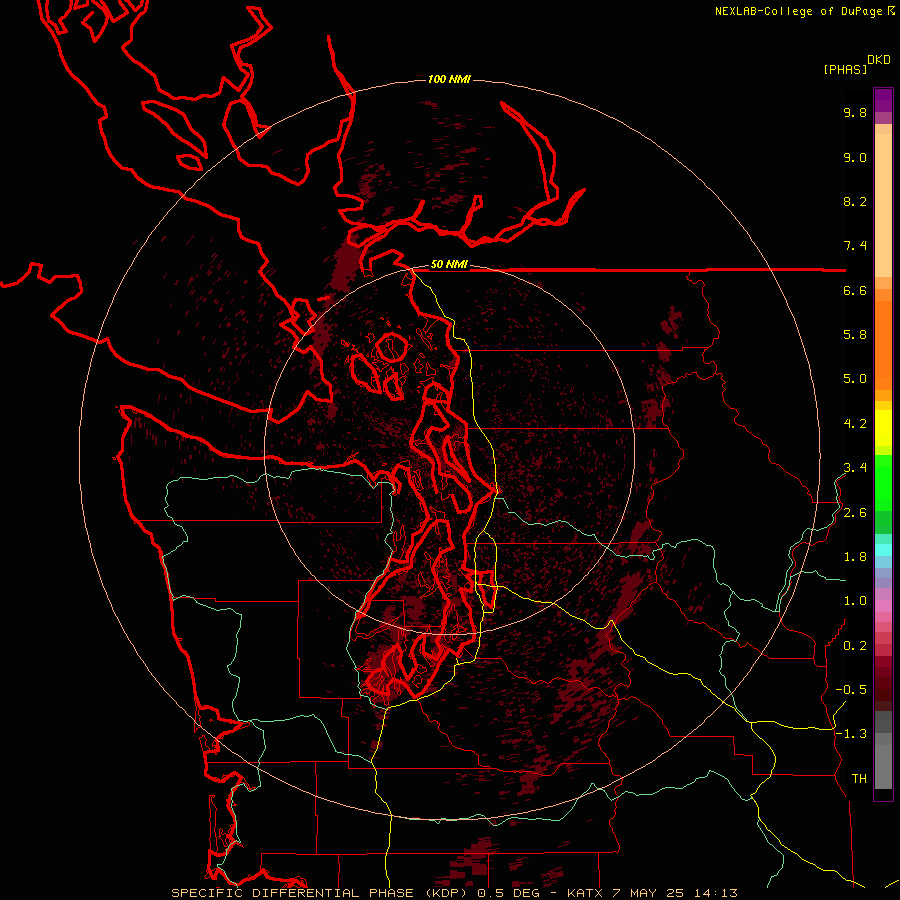Click the 1.0 scale value
Screen dimensions: 900x900
[855, 601]
